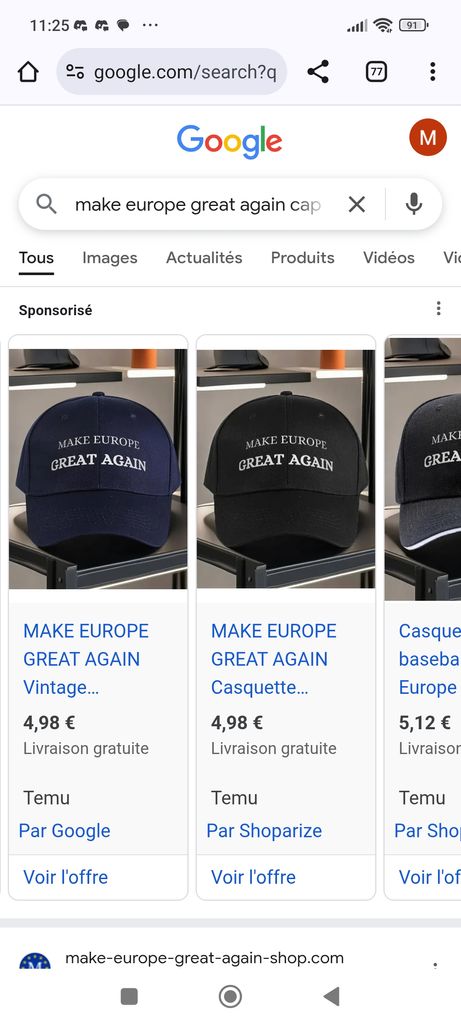Tap the share icon in browser toolbar
This screenshot has height=1024, width=461.
pyautogui.click(x=318, y=72)
